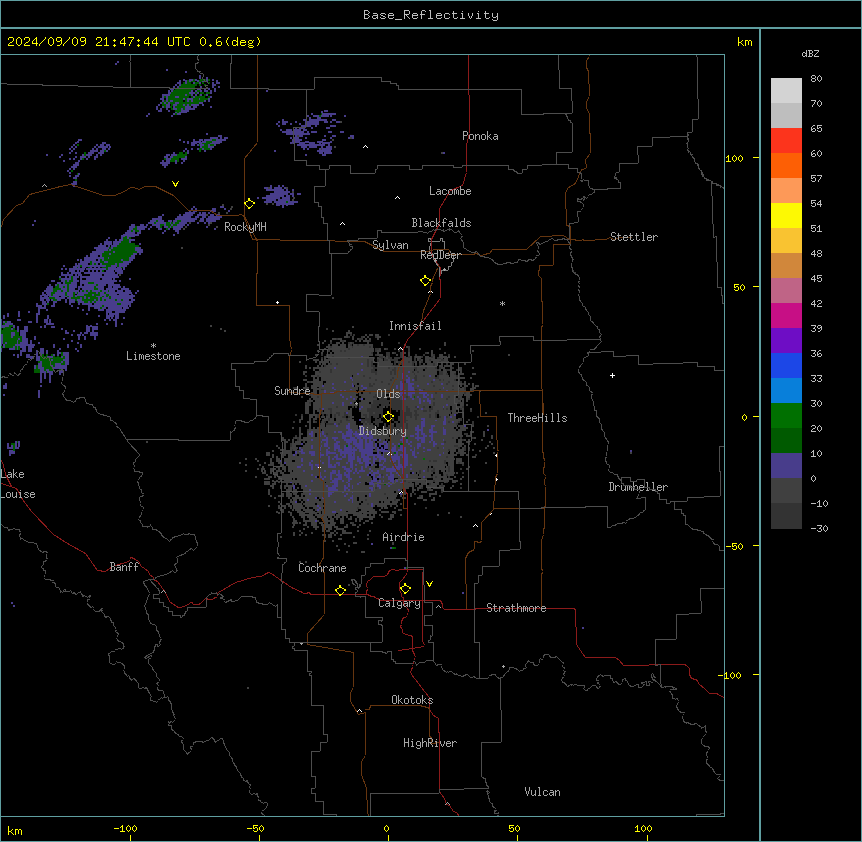Image resolution: width=862 pixels, height=842 pixels.
Task: Click the yellow diamond marker south of RedDeer
Action: 426,281
